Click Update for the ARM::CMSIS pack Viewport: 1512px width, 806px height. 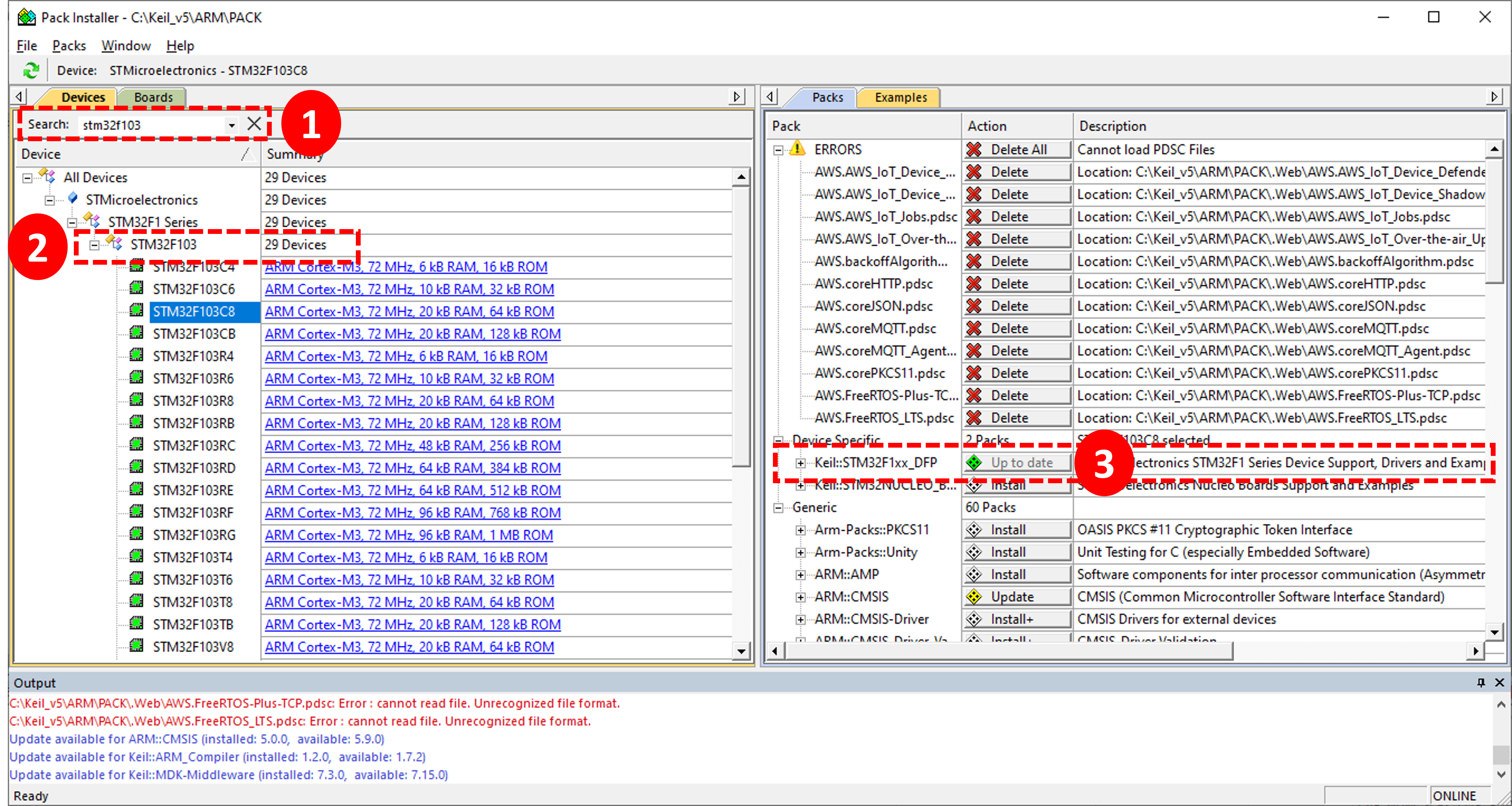pyautogui.click(x=1017, y=596)
